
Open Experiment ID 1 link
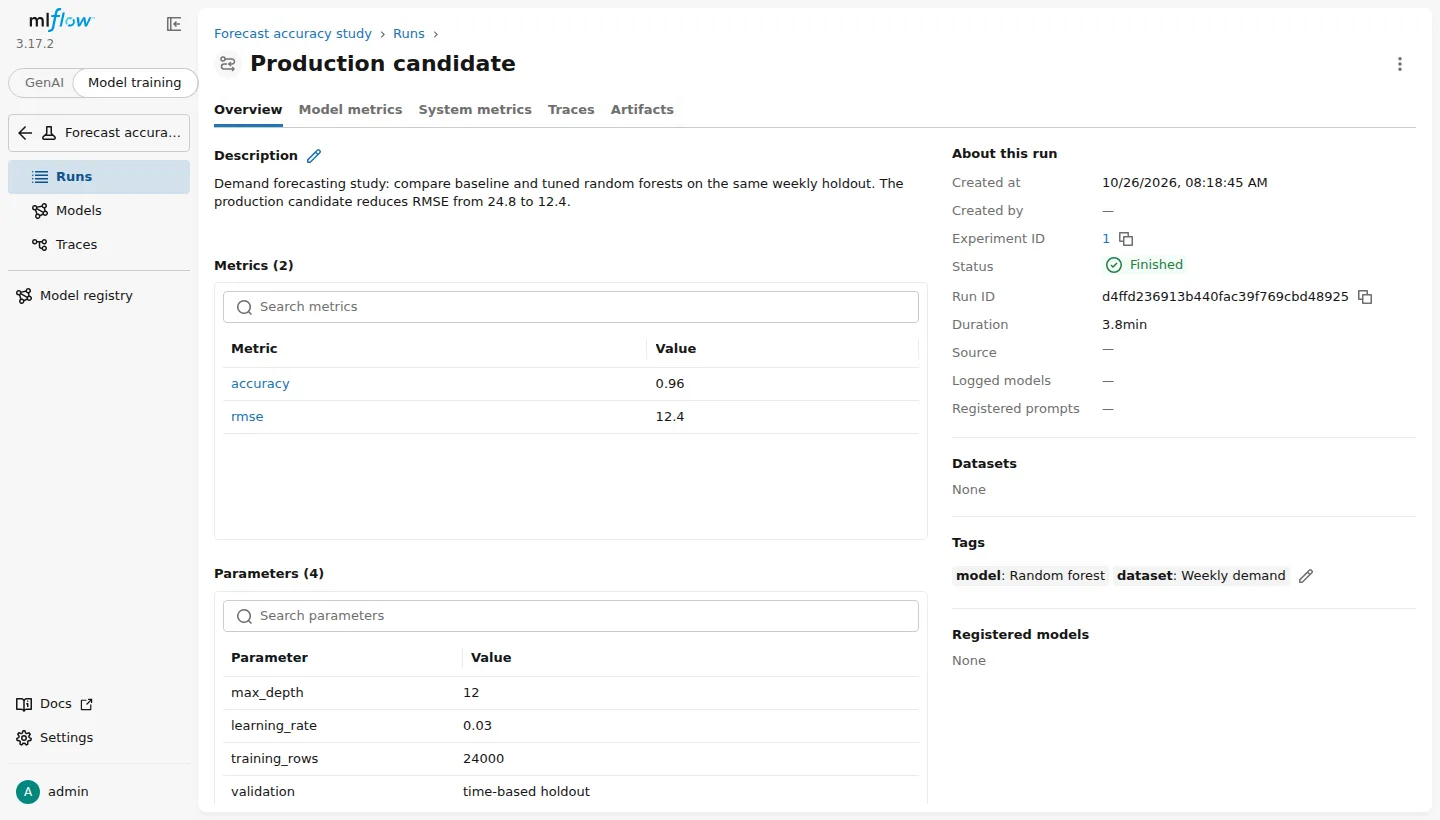pyautogui.click(x=1106, y=239)
